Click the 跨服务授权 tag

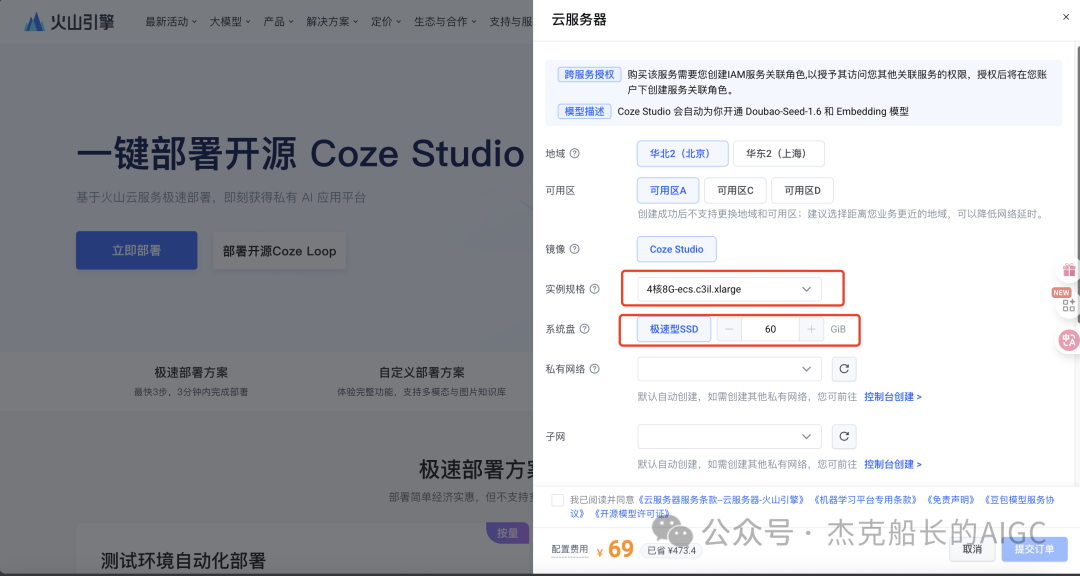589,74
